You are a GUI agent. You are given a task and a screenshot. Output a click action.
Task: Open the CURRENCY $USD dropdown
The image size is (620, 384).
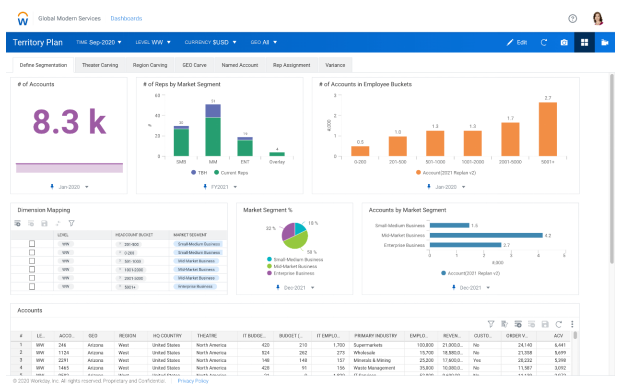coord(210,42)
